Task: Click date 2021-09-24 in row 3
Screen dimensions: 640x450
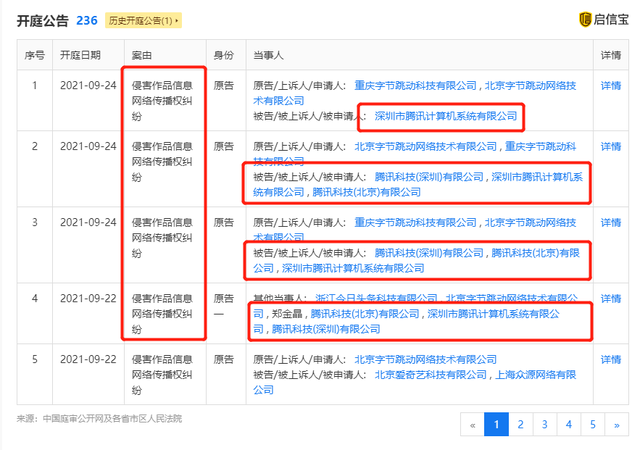Action: 88,222
